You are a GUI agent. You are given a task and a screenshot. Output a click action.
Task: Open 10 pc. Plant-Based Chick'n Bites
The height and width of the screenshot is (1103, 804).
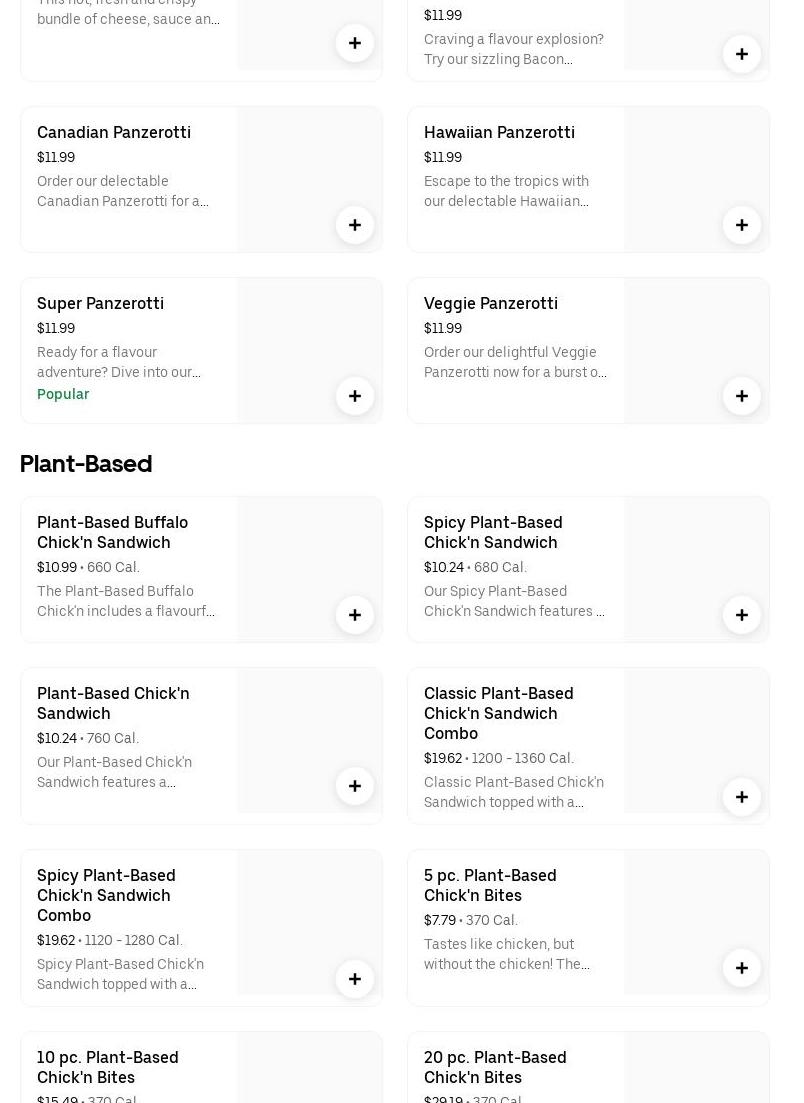click(108, 1067)
